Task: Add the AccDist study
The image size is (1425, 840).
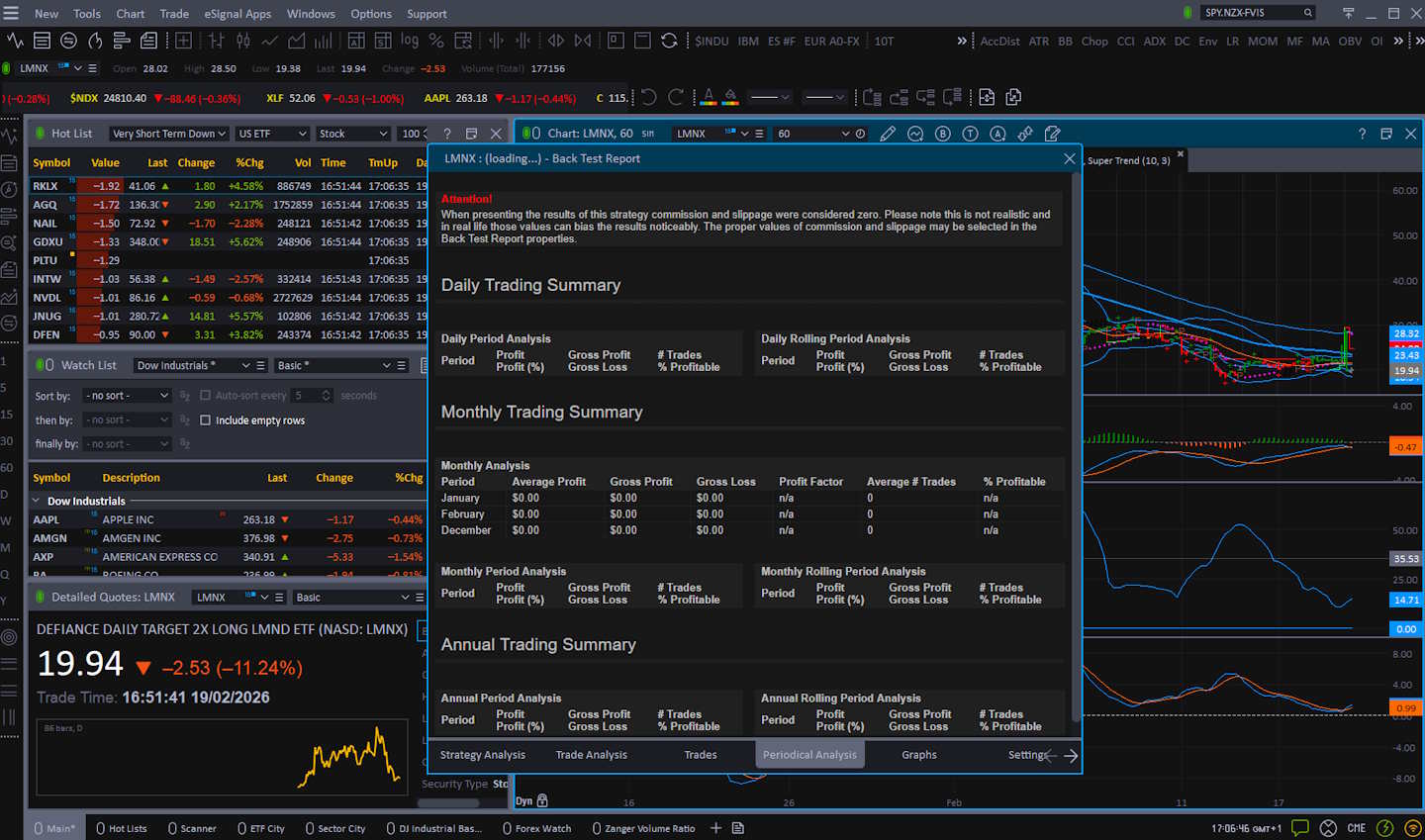Action: click(999, 41)
